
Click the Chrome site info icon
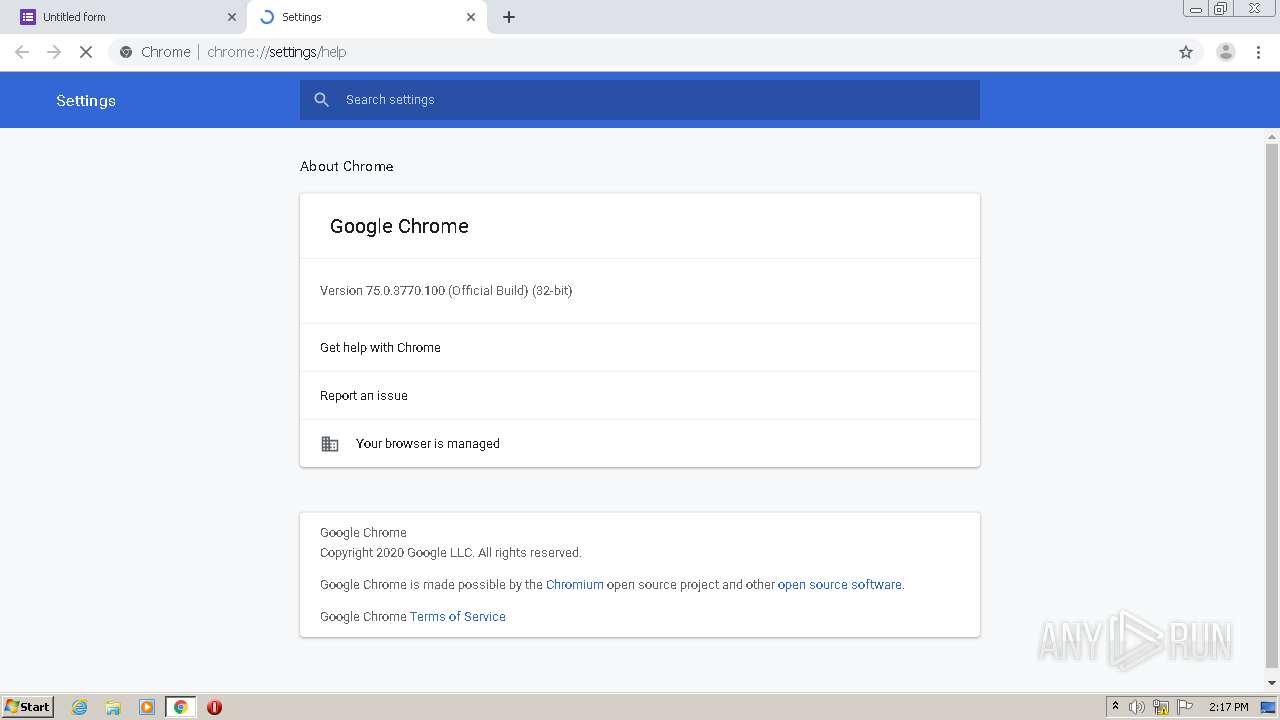[x=126, y=52]
